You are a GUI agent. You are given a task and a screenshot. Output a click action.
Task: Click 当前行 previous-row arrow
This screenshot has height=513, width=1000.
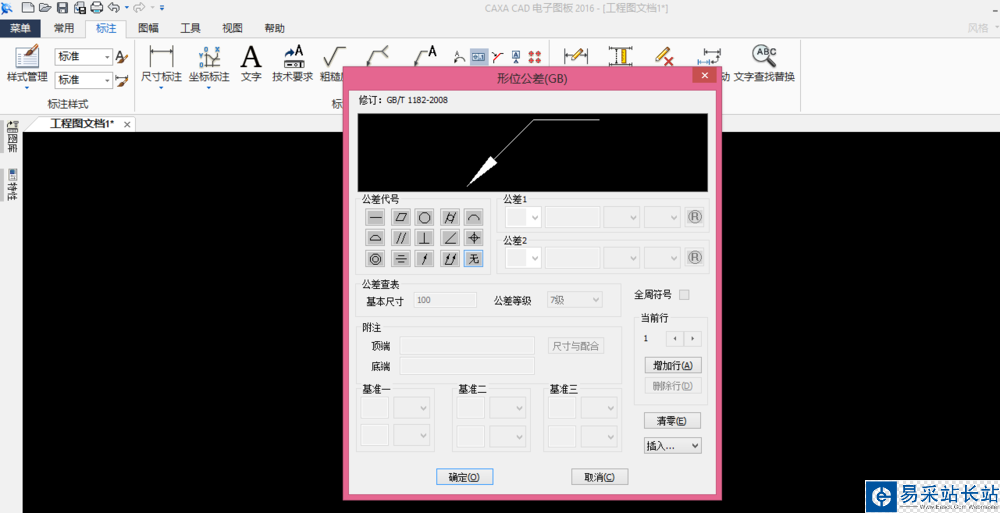(675, 338)
